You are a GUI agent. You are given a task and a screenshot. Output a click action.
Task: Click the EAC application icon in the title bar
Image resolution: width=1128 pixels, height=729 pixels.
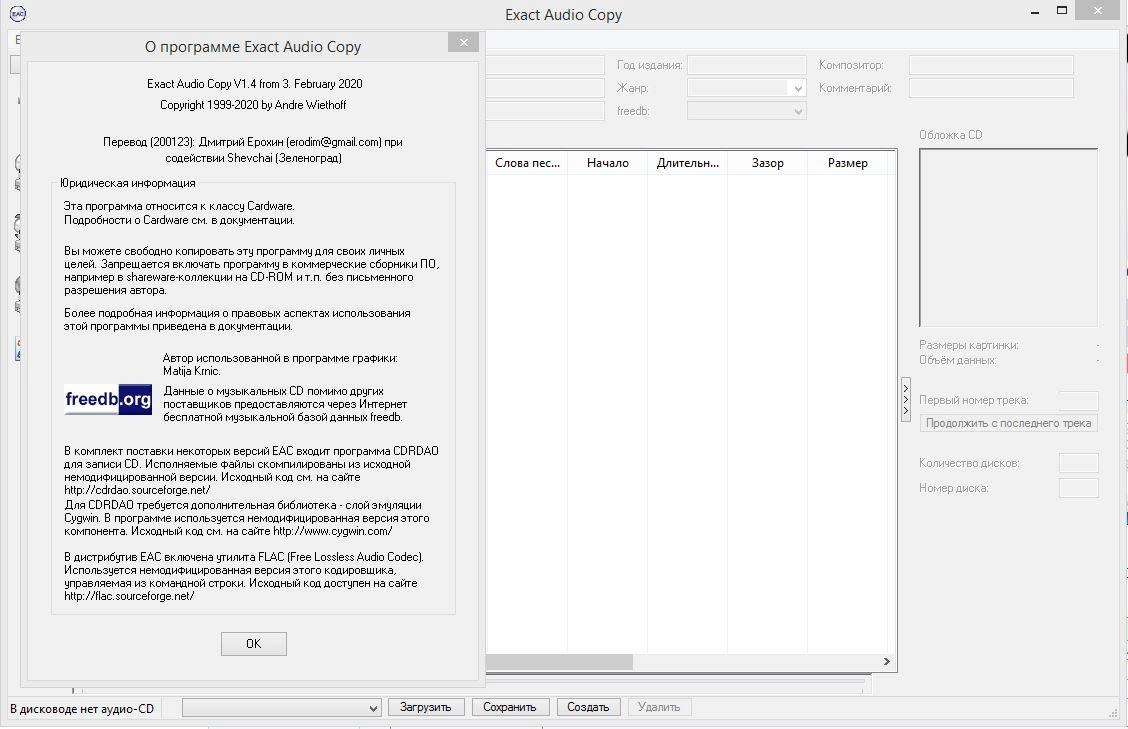17,14
